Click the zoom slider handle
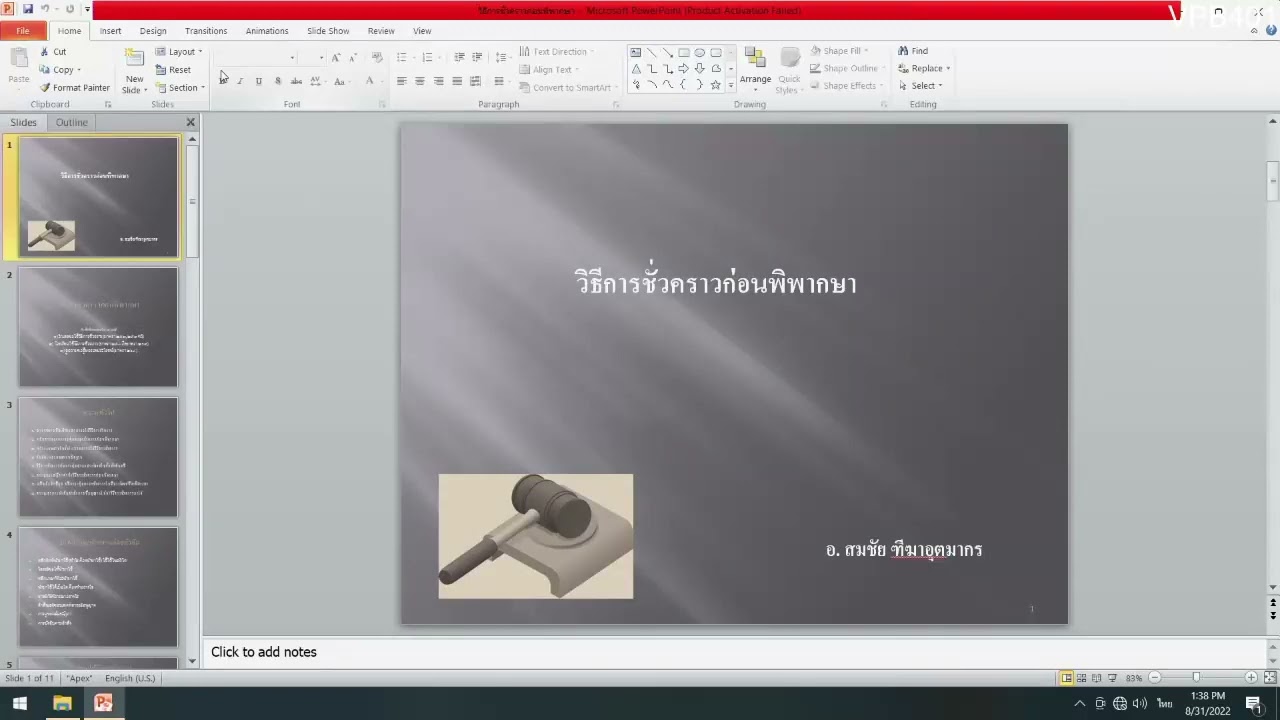Screen dimensions: 1280x720 point(1196,678)
